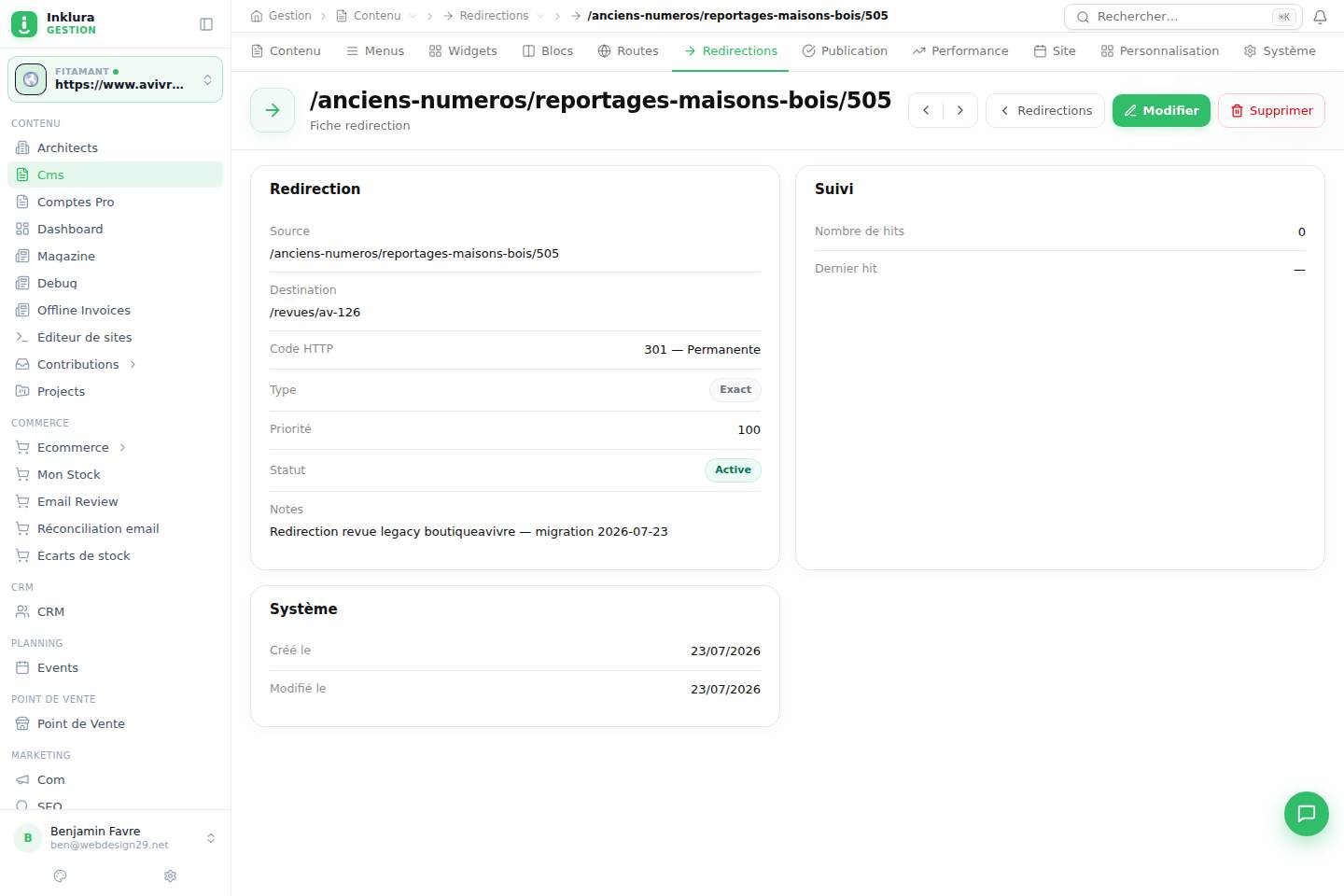Viewport: 1344px width, 896px height.
Task: Click the Supprimer button
Action: [1271, 110]
